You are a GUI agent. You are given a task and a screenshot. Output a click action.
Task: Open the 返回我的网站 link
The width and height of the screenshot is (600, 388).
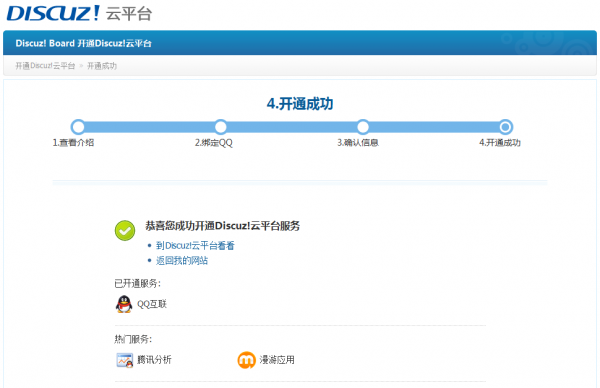(182, 261)
